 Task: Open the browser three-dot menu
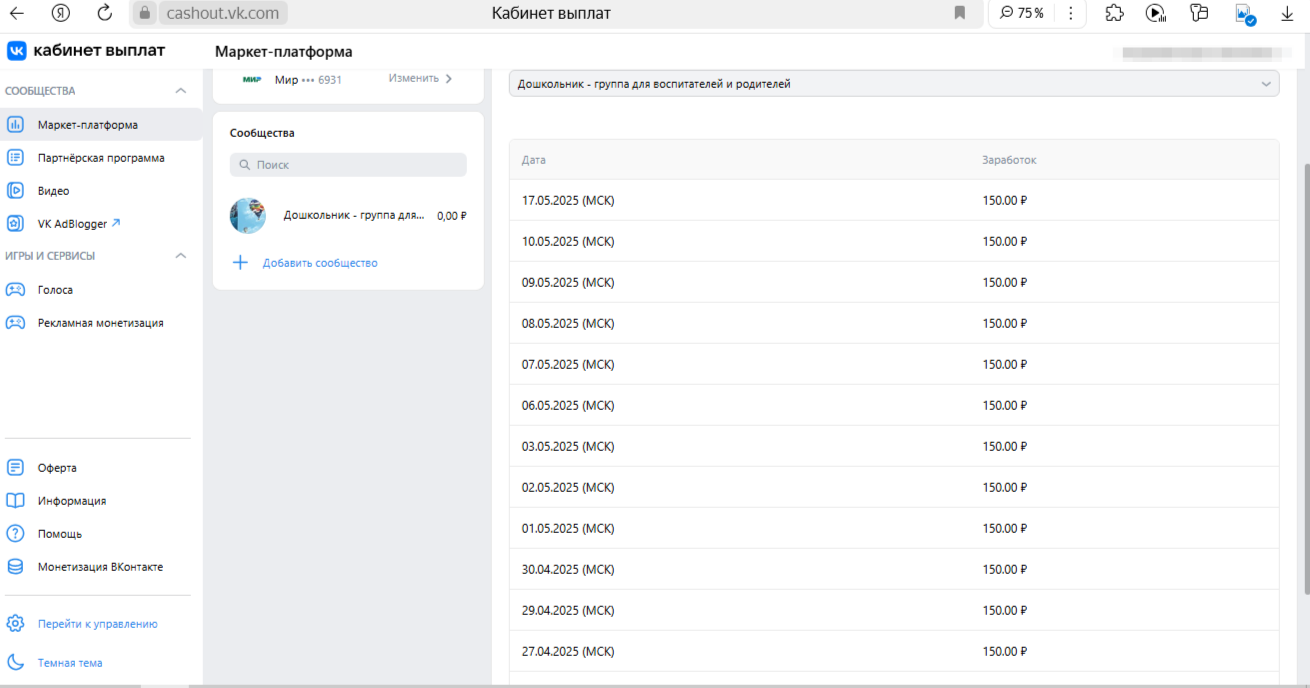coord(1071,13)
